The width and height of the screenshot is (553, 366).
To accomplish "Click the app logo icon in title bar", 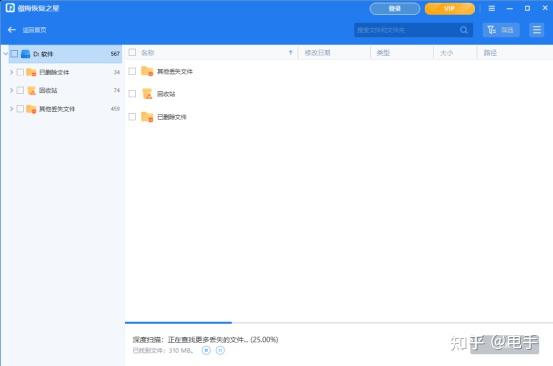I will (10, 8).
